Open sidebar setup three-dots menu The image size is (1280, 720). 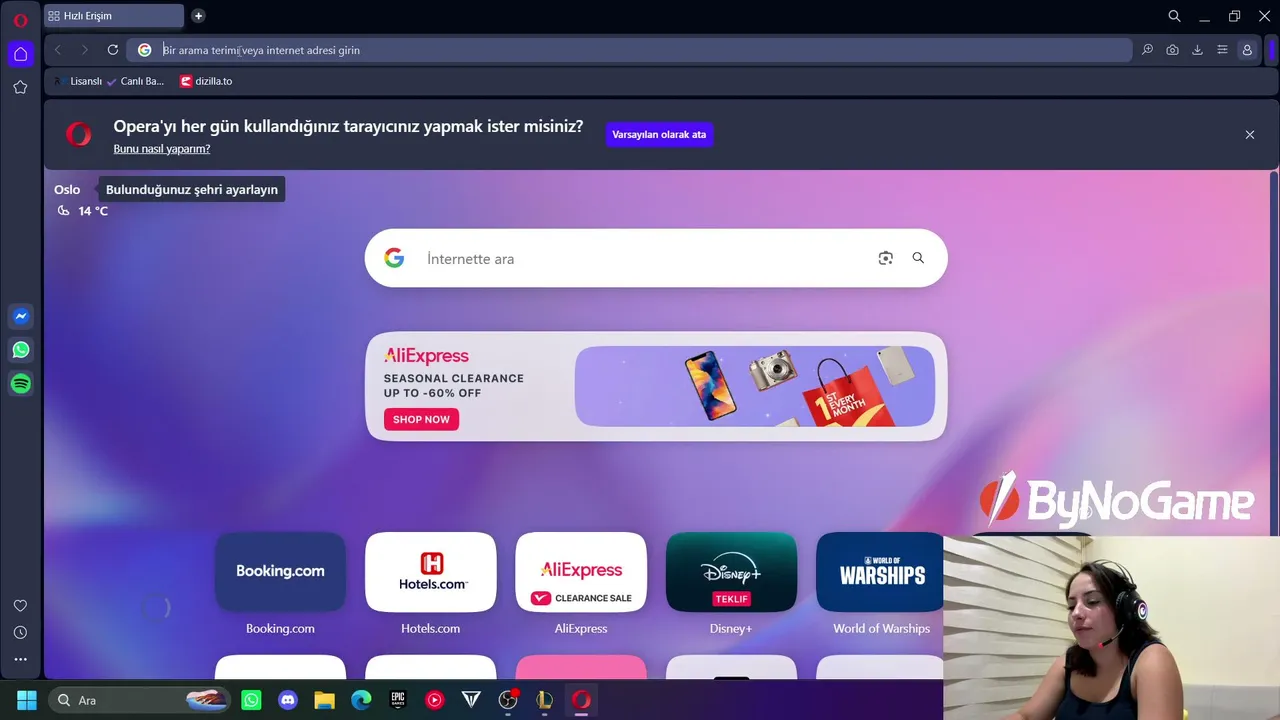pos(20,659)
